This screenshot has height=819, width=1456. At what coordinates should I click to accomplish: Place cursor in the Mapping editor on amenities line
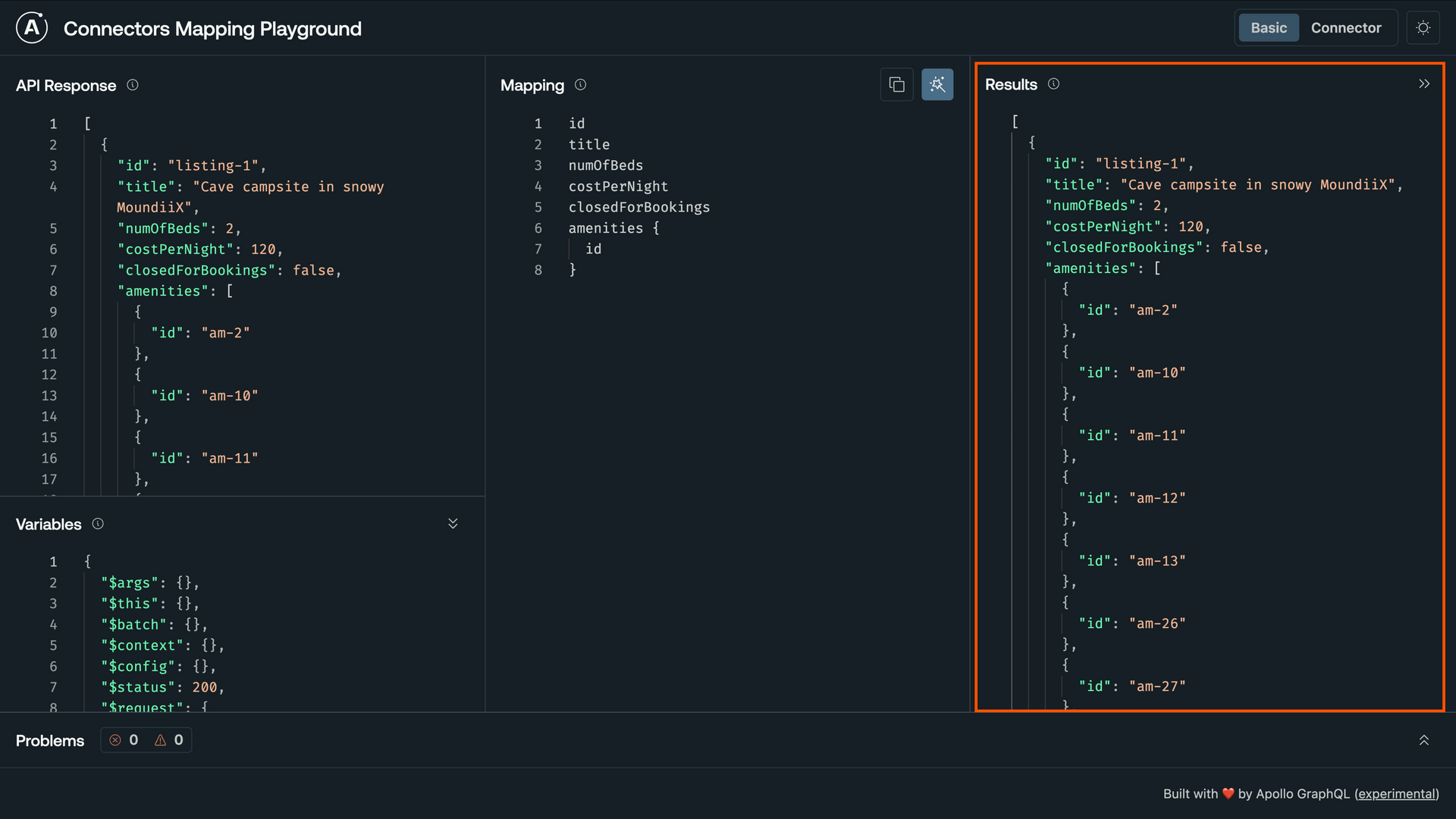[614, 228]
